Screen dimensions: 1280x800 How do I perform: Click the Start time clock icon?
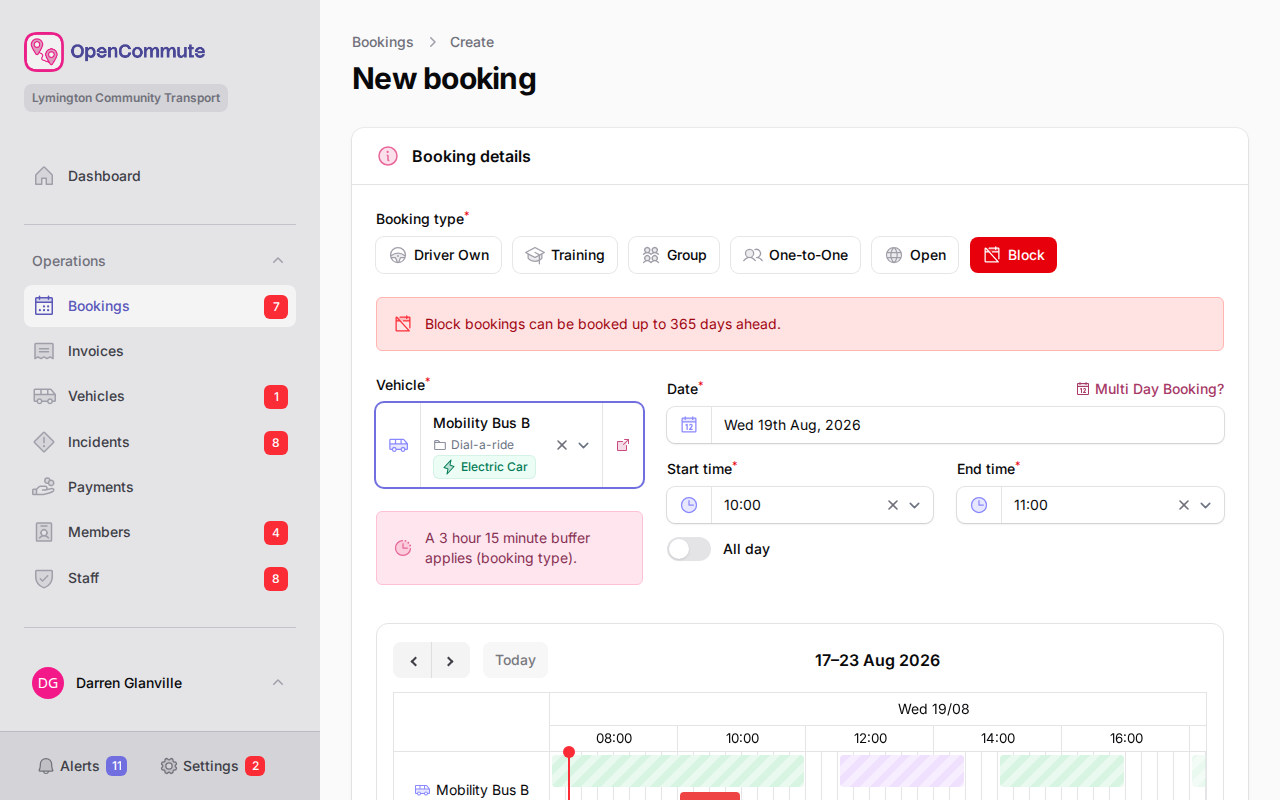tap(689, 505)
